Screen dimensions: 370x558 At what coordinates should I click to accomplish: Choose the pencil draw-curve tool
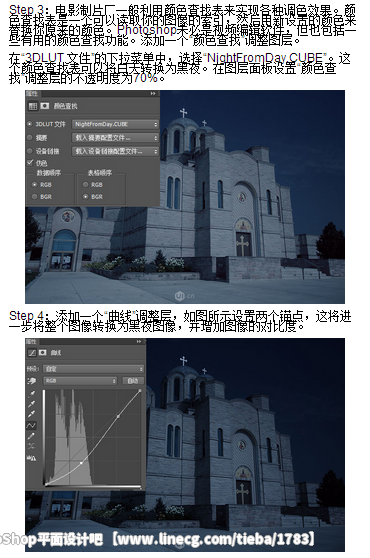32,436
